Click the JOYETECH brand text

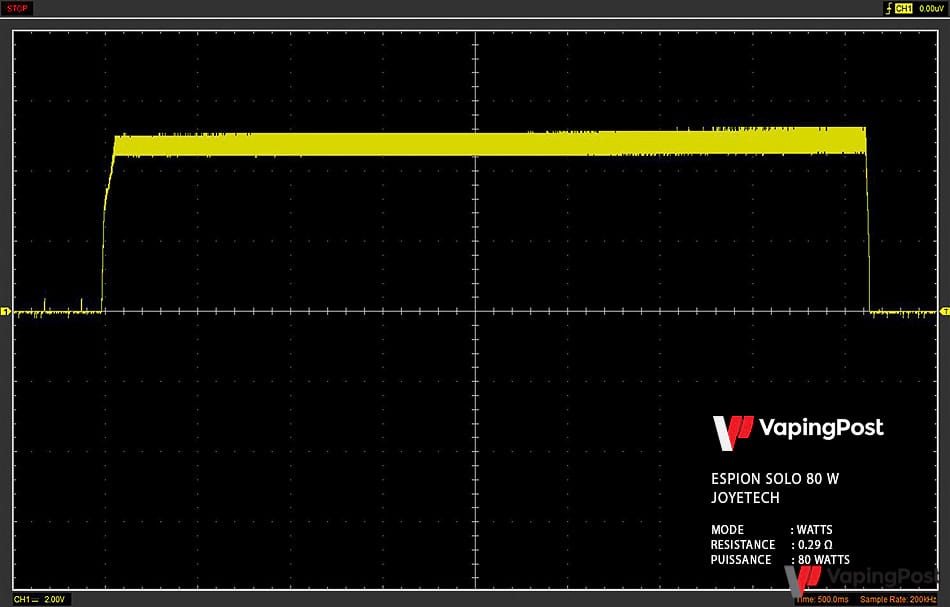pos(745,498)
